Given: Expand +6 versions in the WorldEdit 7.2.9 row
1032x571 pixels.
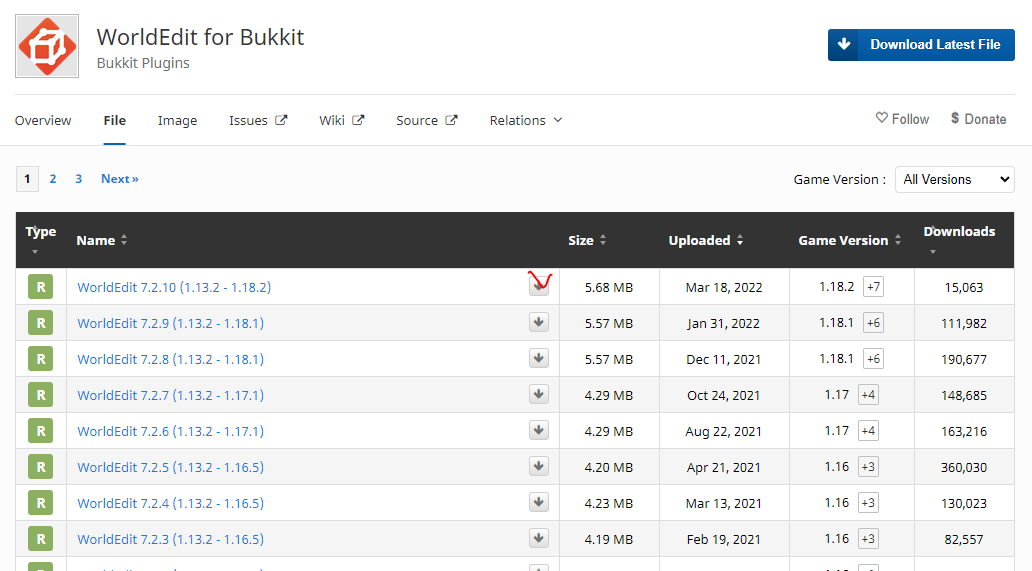Looking at the screenshot, I should click(x=873, y=323).
